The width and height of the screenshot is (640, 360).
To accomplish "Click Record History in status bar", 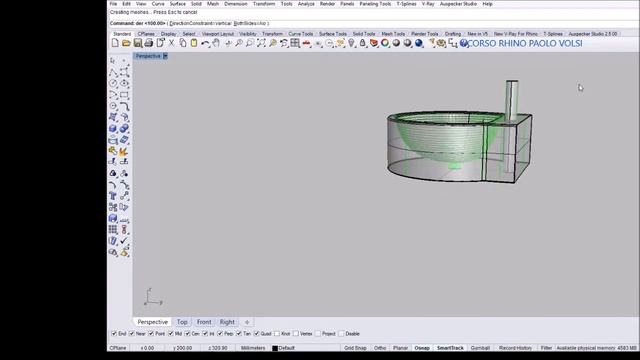I will 516,348.
